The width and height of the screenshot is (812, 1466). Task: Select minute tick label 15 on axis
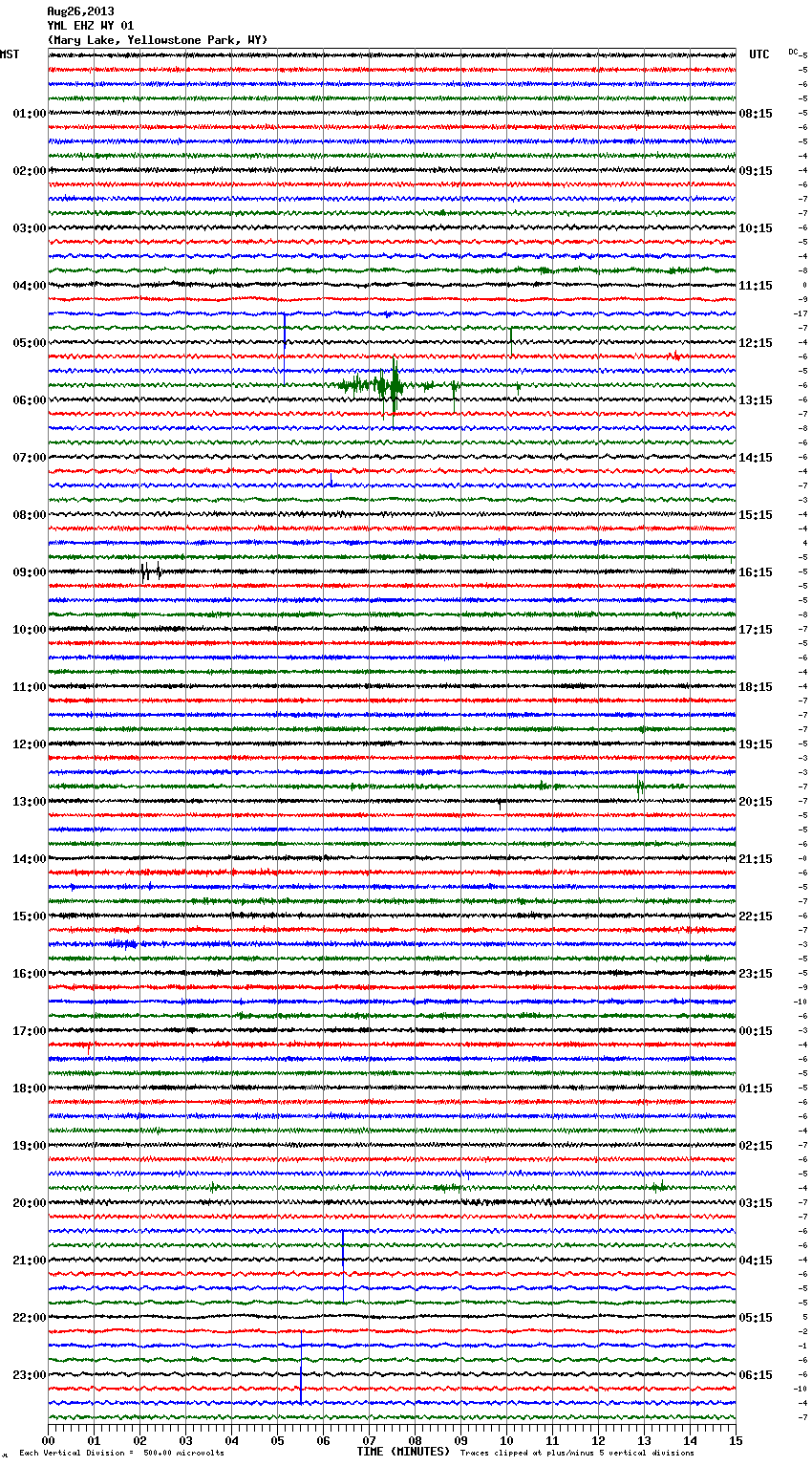pyautogui.click(x=736, y=1440)
